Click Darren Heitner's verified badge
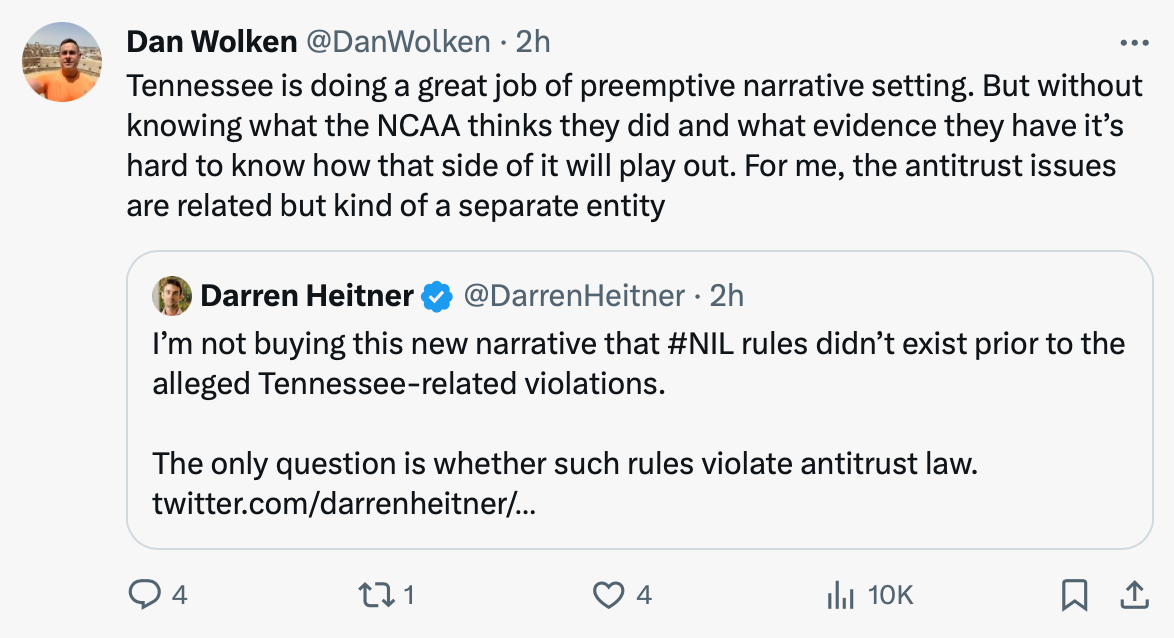 click(x=436, y=296)
